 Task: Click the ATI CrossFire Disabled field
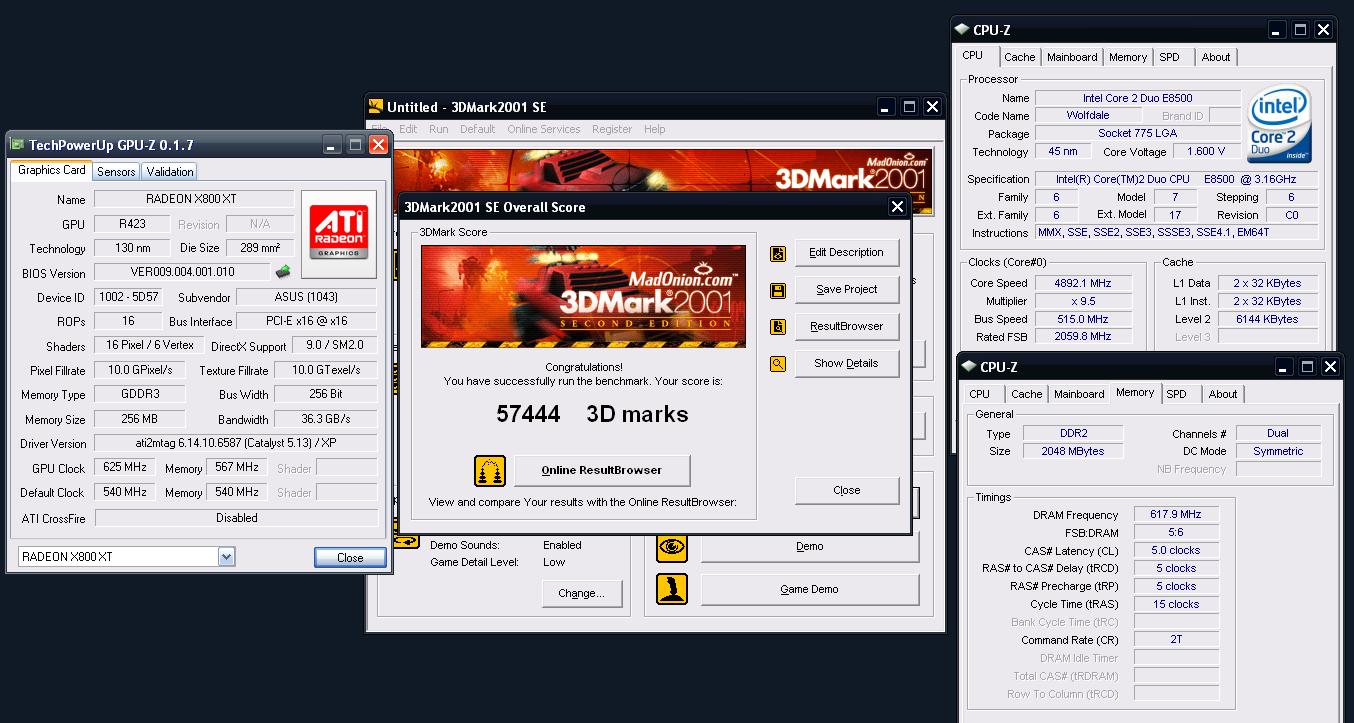(236, 518)
